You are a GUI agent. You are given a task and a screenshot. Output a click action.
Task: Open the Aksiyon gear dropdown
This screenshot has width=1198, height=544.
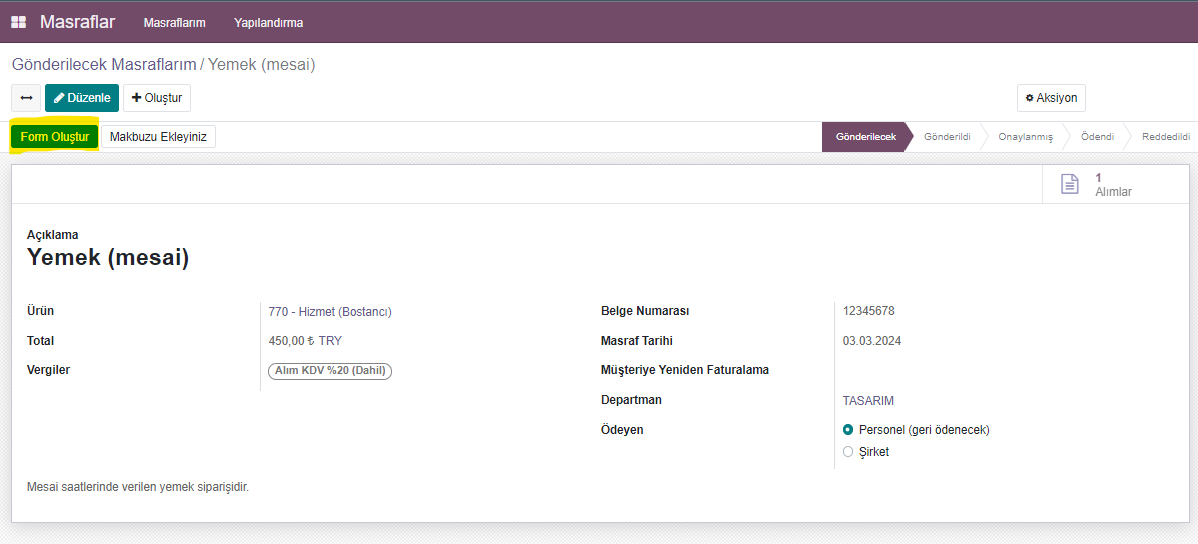coord(1051,98)
